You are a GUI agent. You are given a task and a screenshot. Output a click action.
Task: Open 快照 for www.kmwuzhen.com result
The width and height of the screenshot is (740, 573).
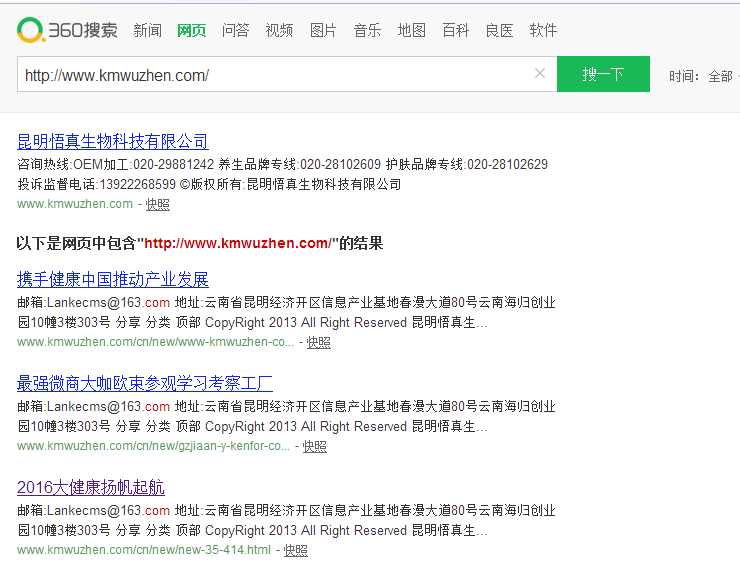tap(158, 204)
